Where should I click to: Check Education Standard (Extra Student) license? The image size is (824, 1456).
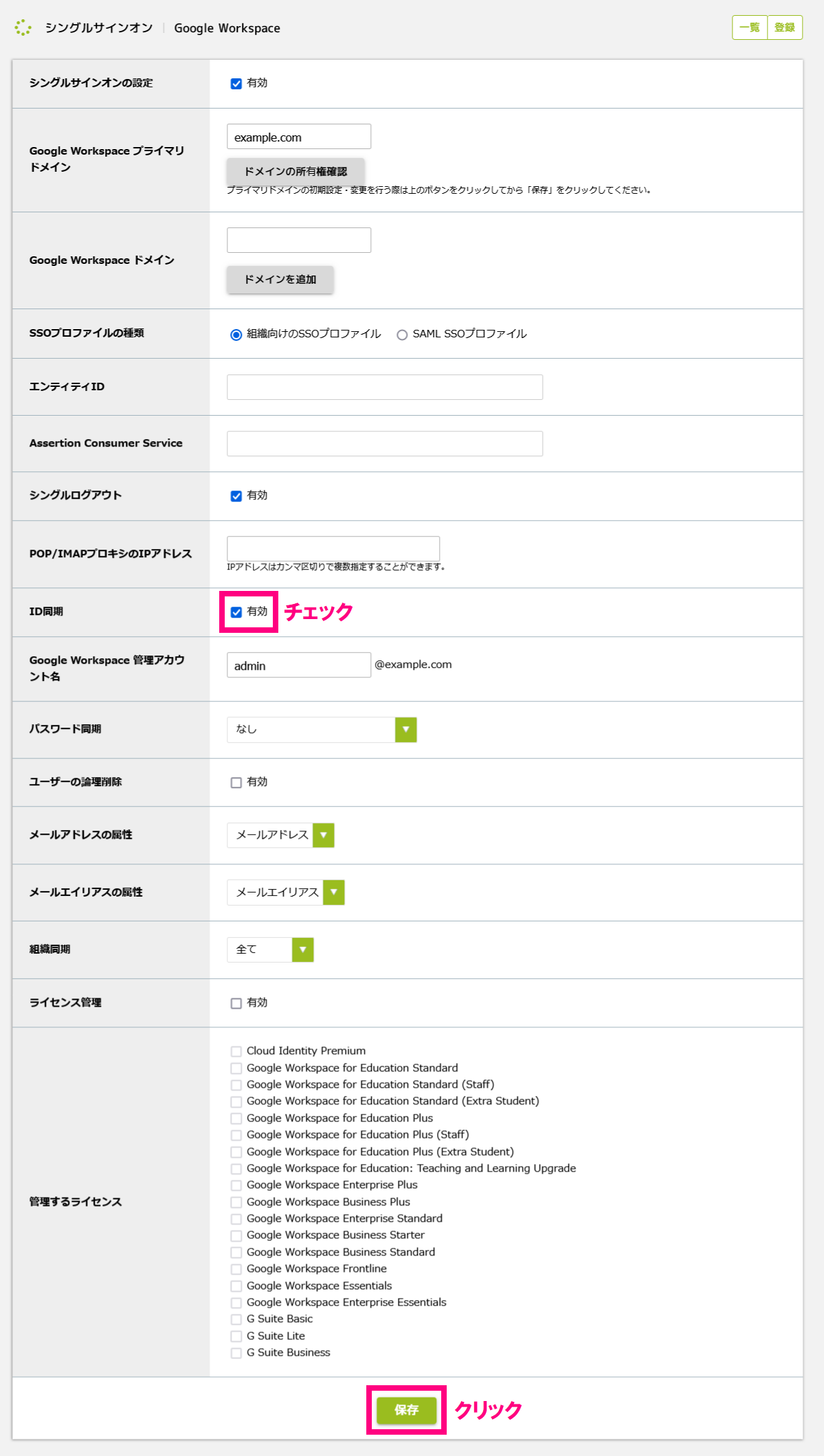tap(236, 1101)
